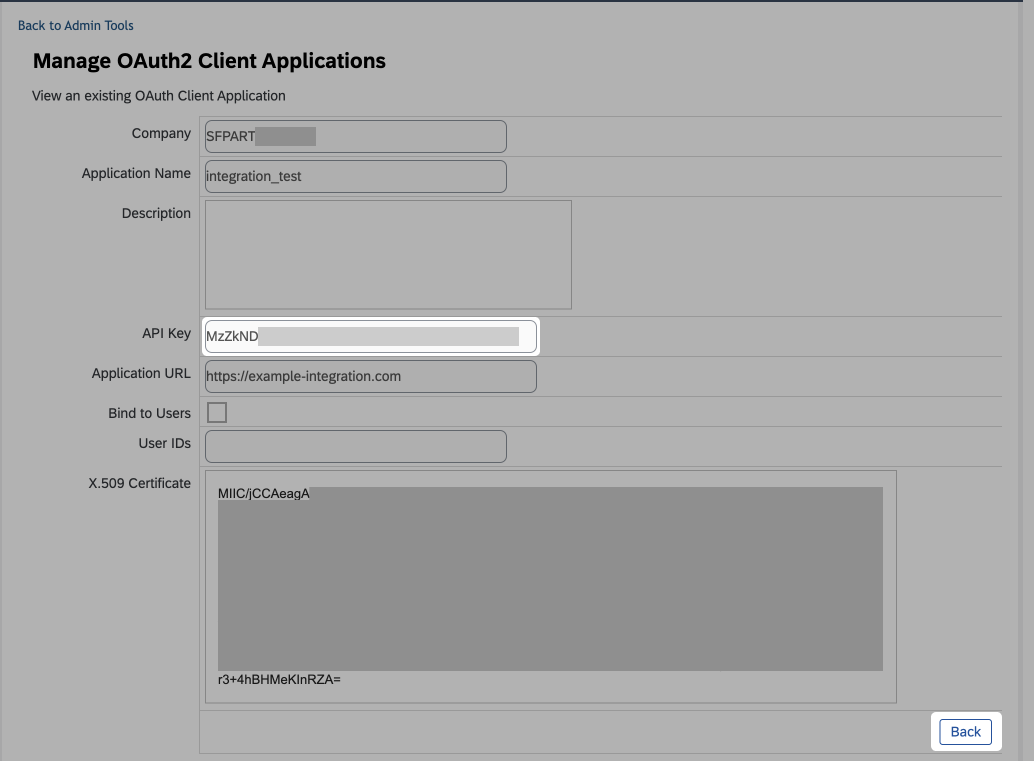Click certificate starting text MIIC/jCCAeagA
The width and height of the screenshot is (1034, 761).
[264, 494]
